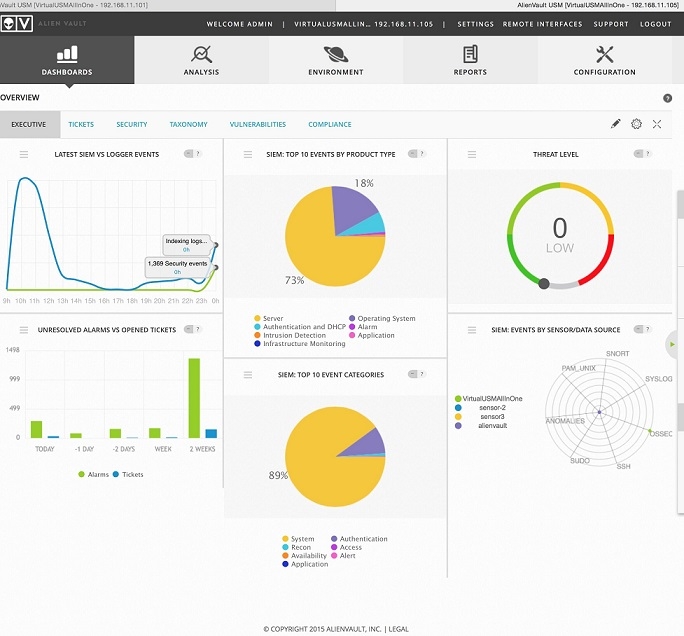Click the Server legend color dot
This screenshot has height=636, width=684.
[x=257, y=318]
